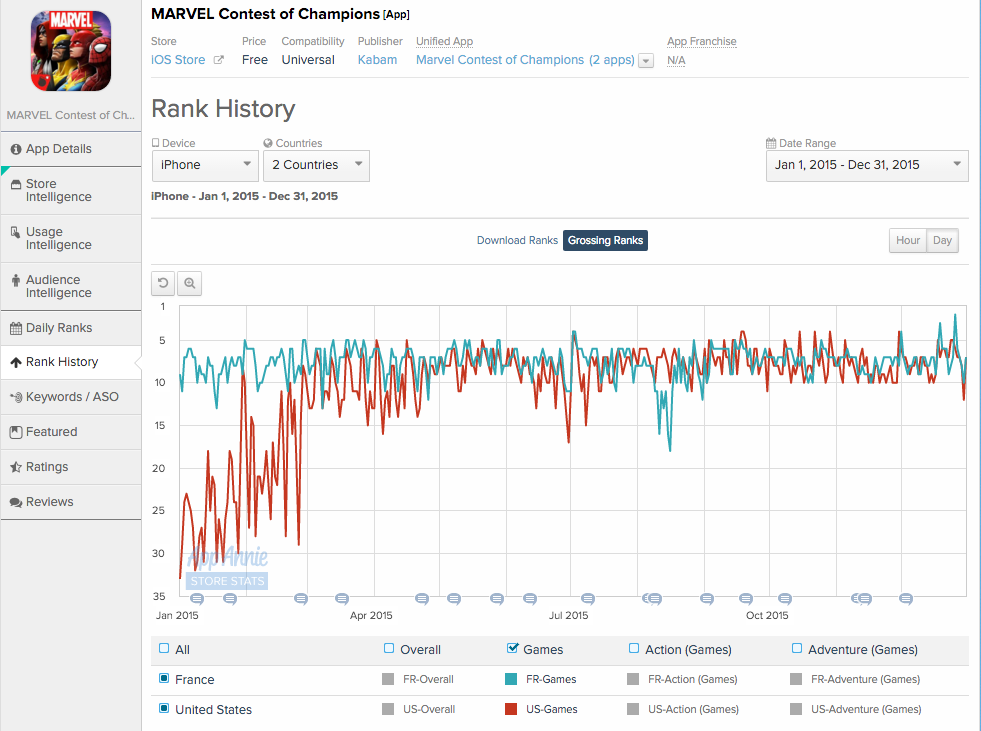This screenshot has height=731, width=981.
Task: Open Usage Intelligence in the sidebar
Action: (71, 238)
